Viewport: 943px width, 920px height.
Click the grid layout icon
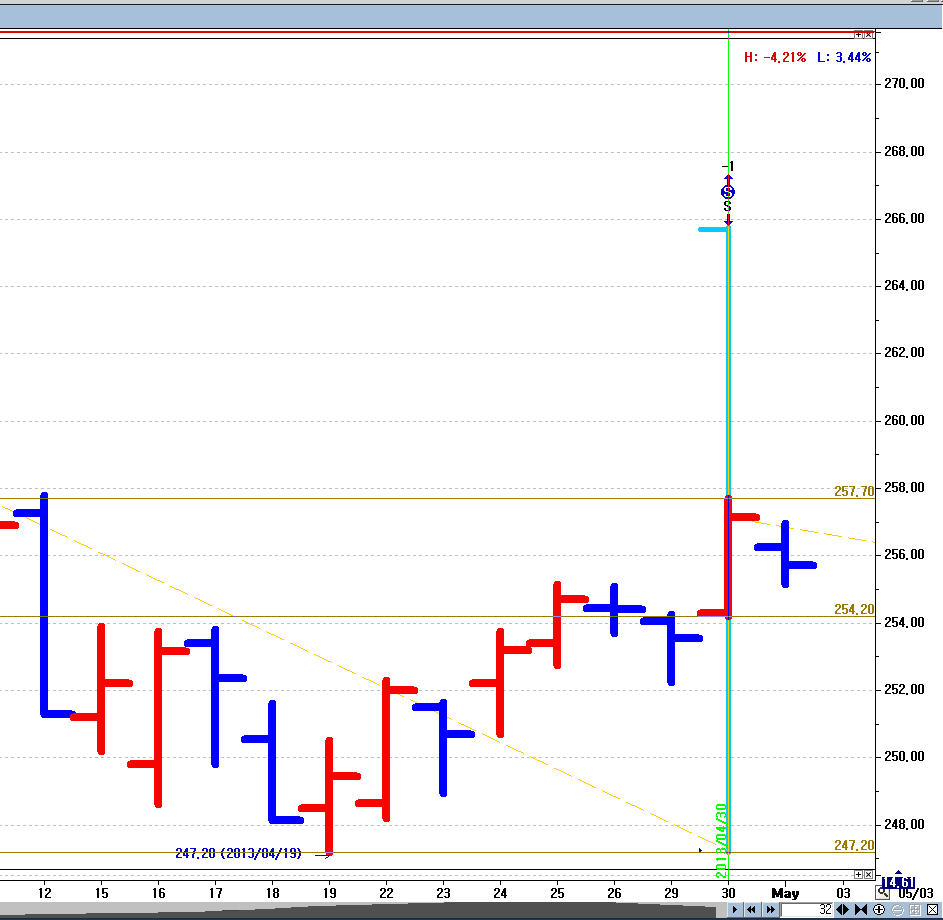pyautogui.click(x=914, y=910)
